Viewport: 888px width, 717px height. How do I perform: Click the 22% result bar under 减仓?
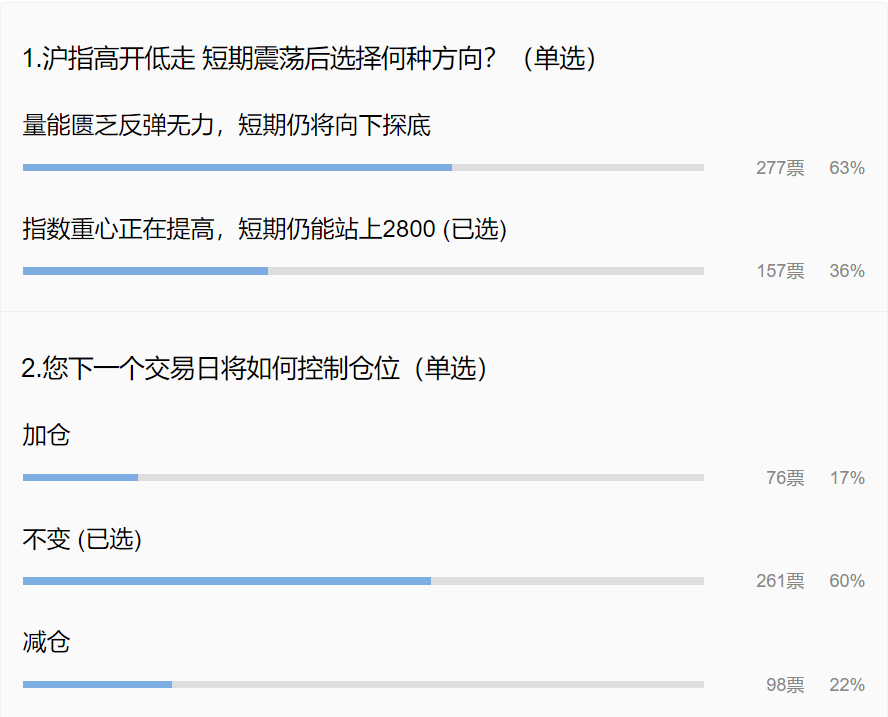(363, 685)
